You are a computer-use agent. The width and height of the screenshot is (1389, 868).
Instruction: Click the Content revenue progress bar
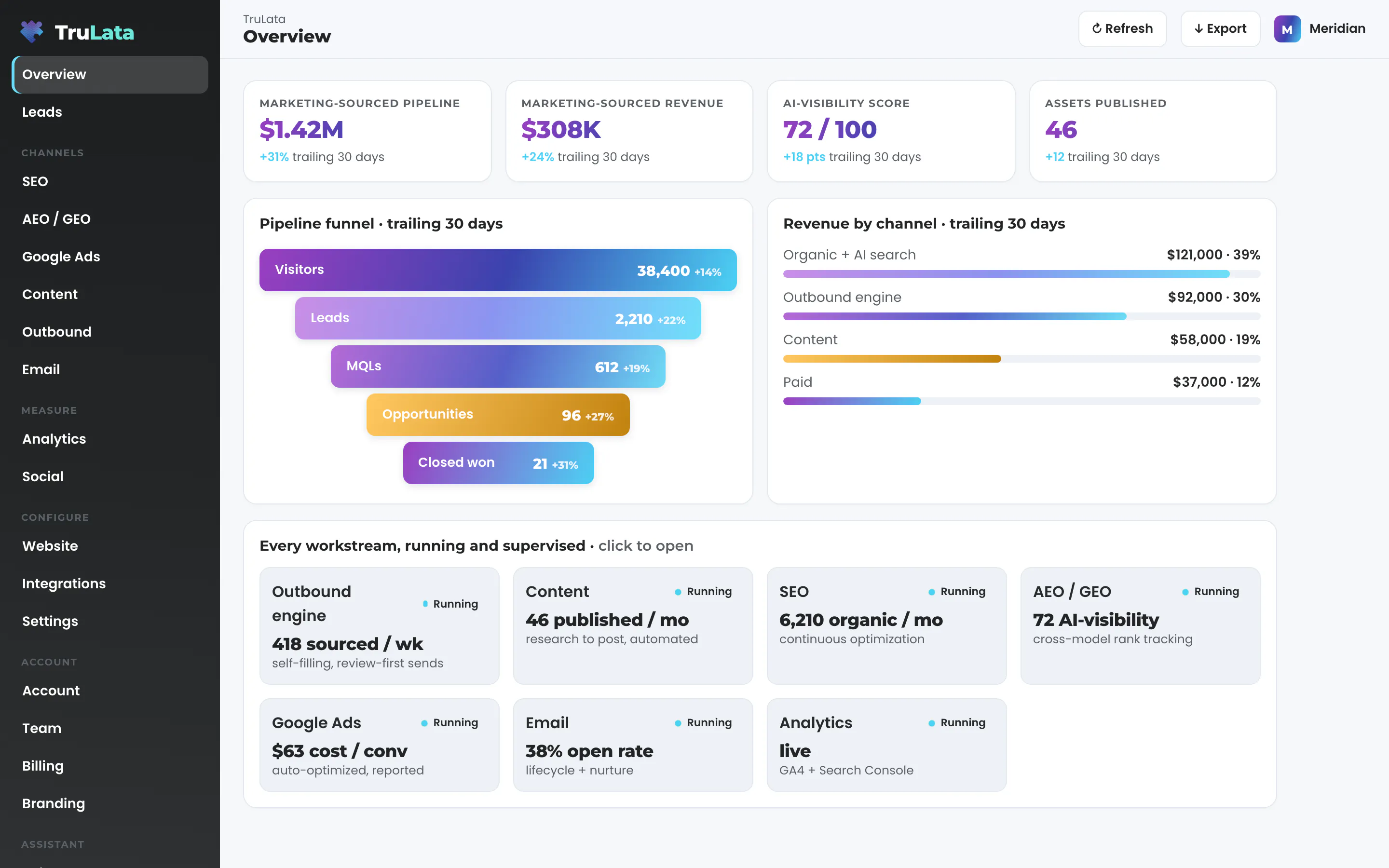pyautogui.click(x=1021, y=359)
